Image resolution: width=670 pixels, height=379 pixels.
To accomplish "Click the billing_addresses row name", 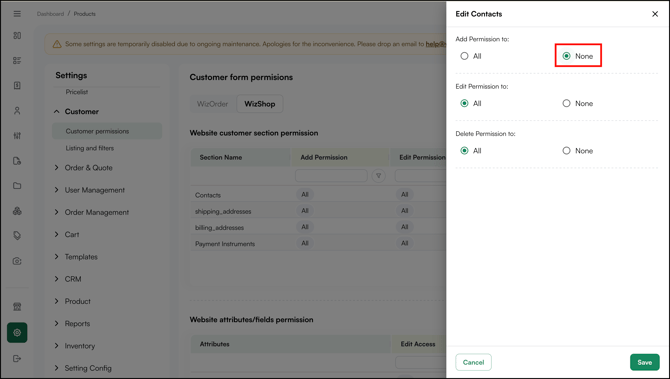I will (x=220, y=228).
